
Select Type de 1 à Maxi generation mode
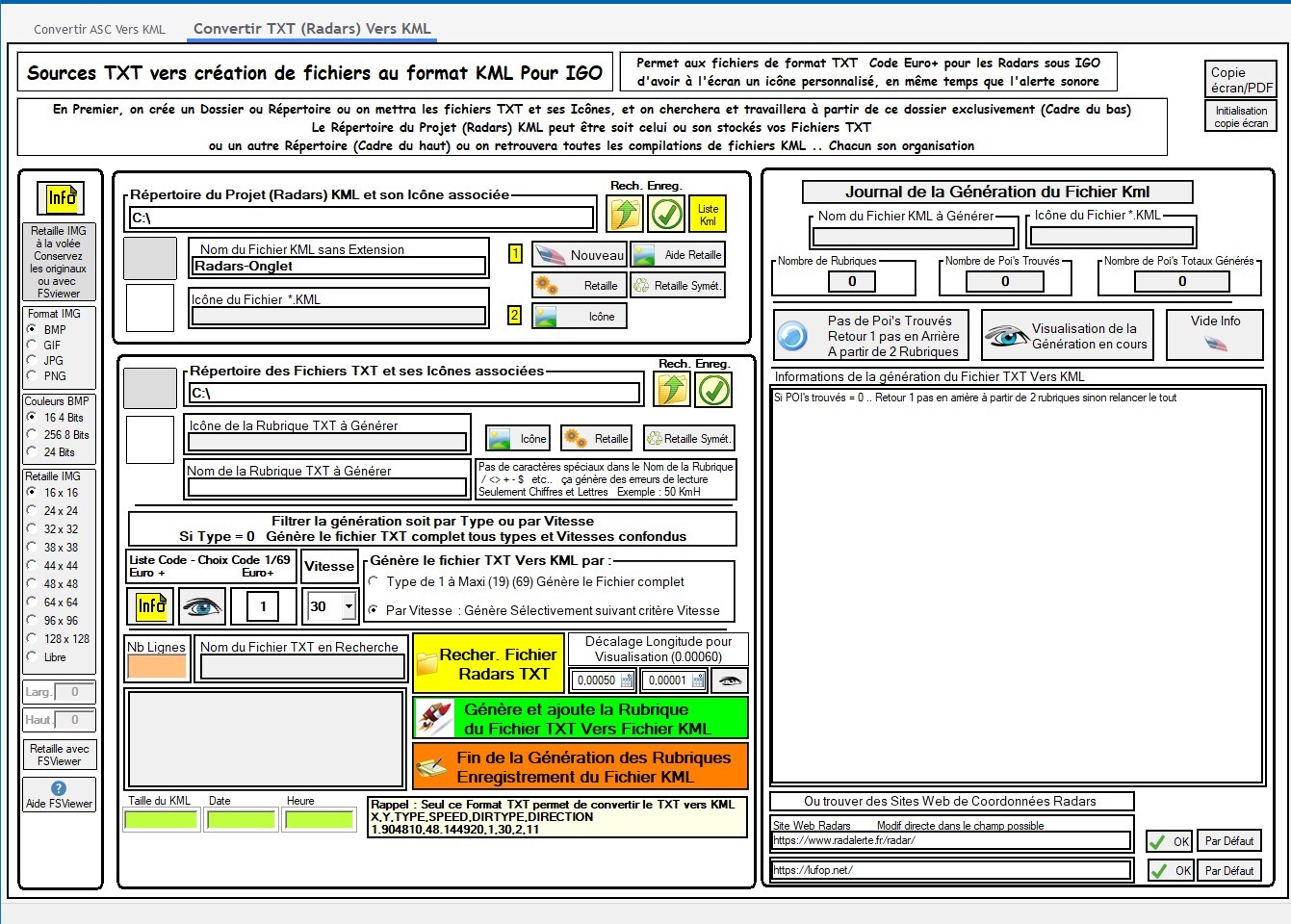pos(374,581)
